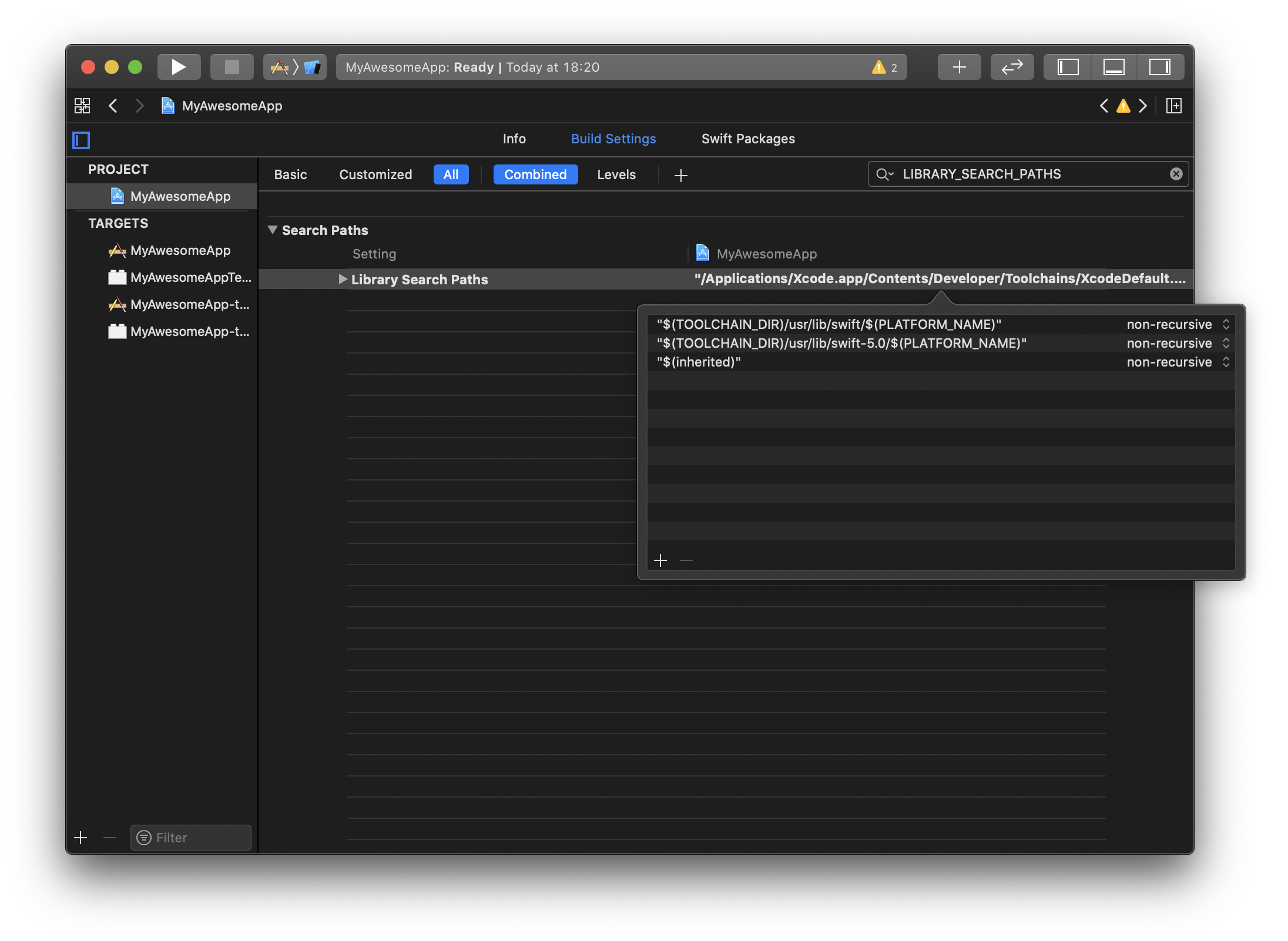Open the Library with plus toolbar button

pyautogui.click(x=959, y=67)
